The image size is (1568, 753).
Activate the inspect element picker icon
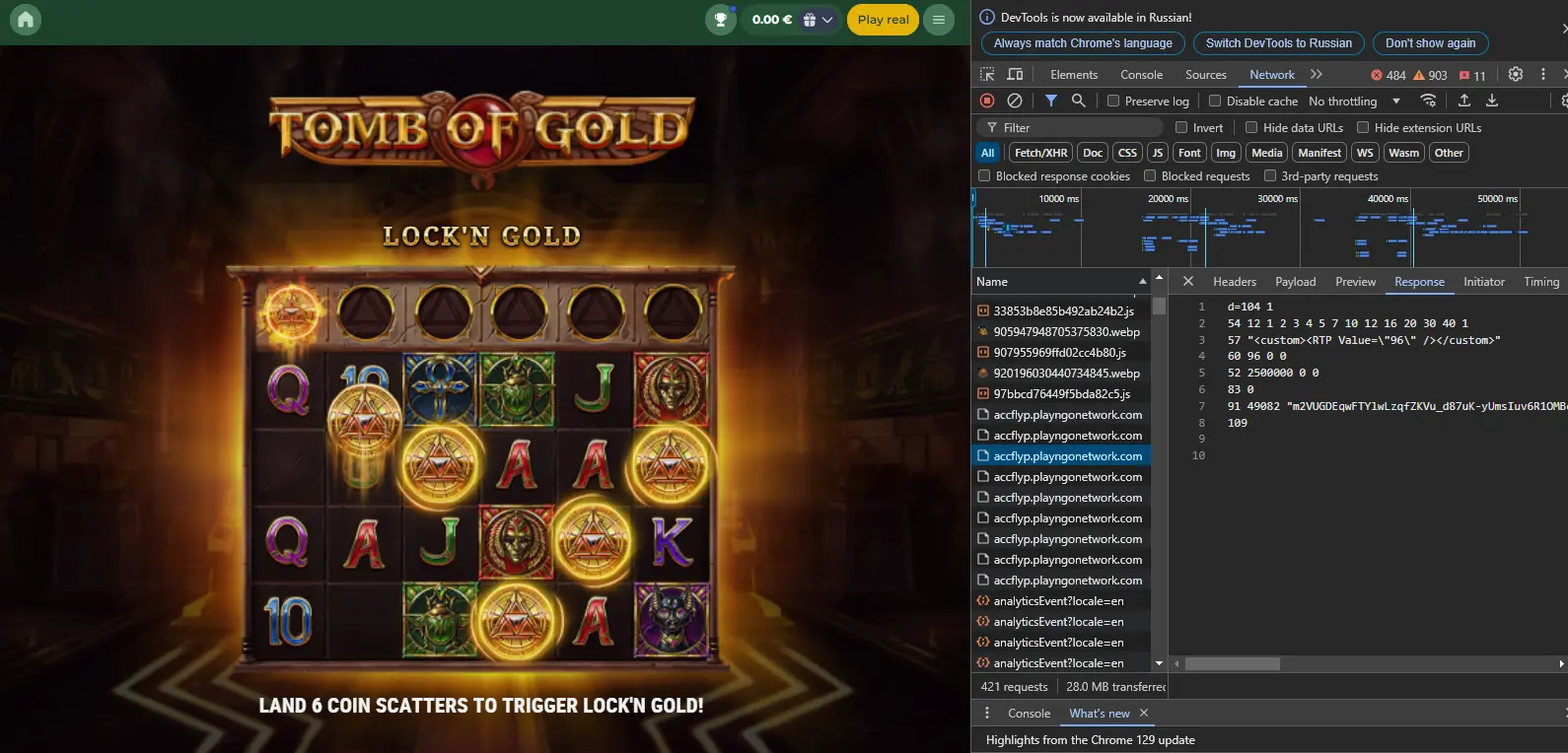[987, 75]
